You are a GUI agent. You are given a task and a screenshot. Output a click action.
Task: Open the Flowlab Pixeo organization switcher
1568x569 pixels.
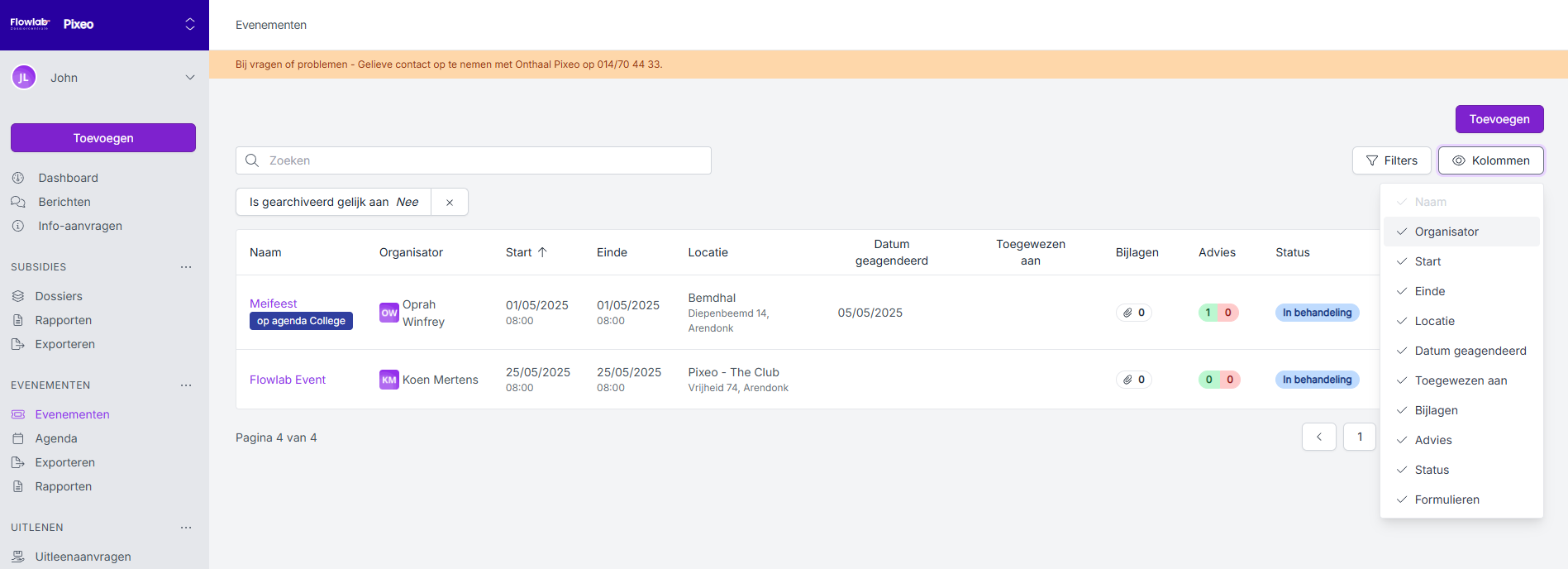pos(189,25)
